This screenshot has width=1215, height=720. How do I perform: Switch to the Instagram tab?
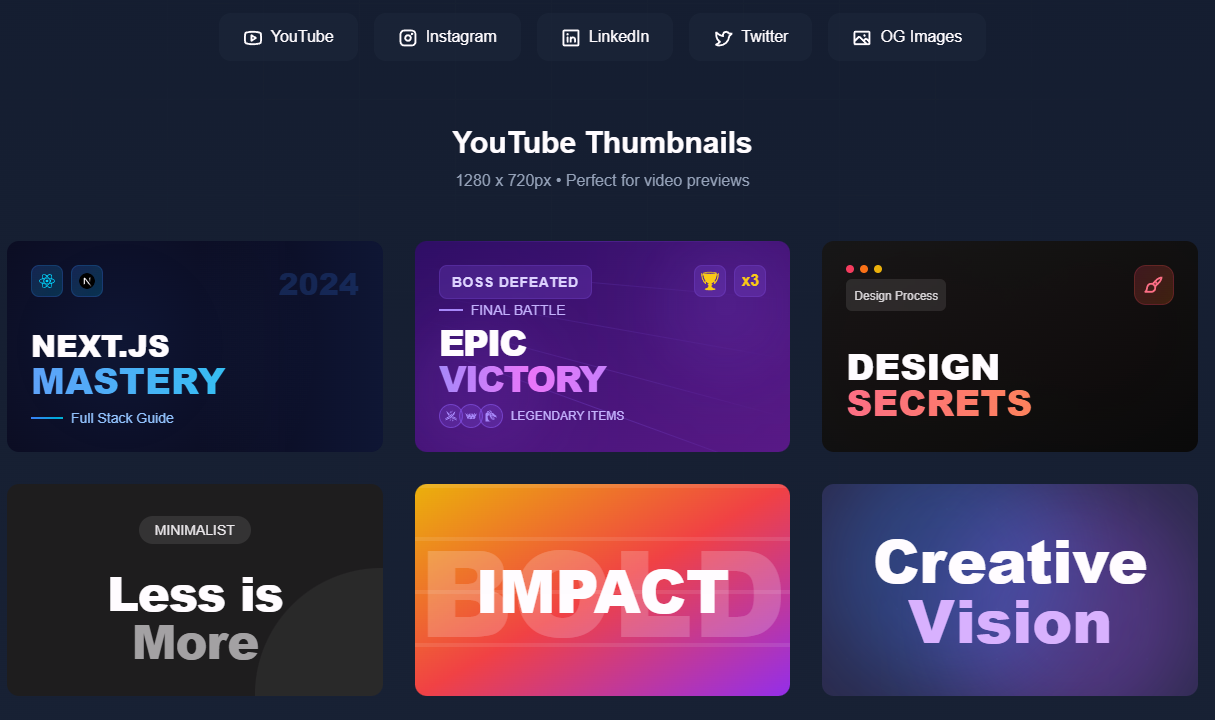pyautogui.click(x=447, y=37)
